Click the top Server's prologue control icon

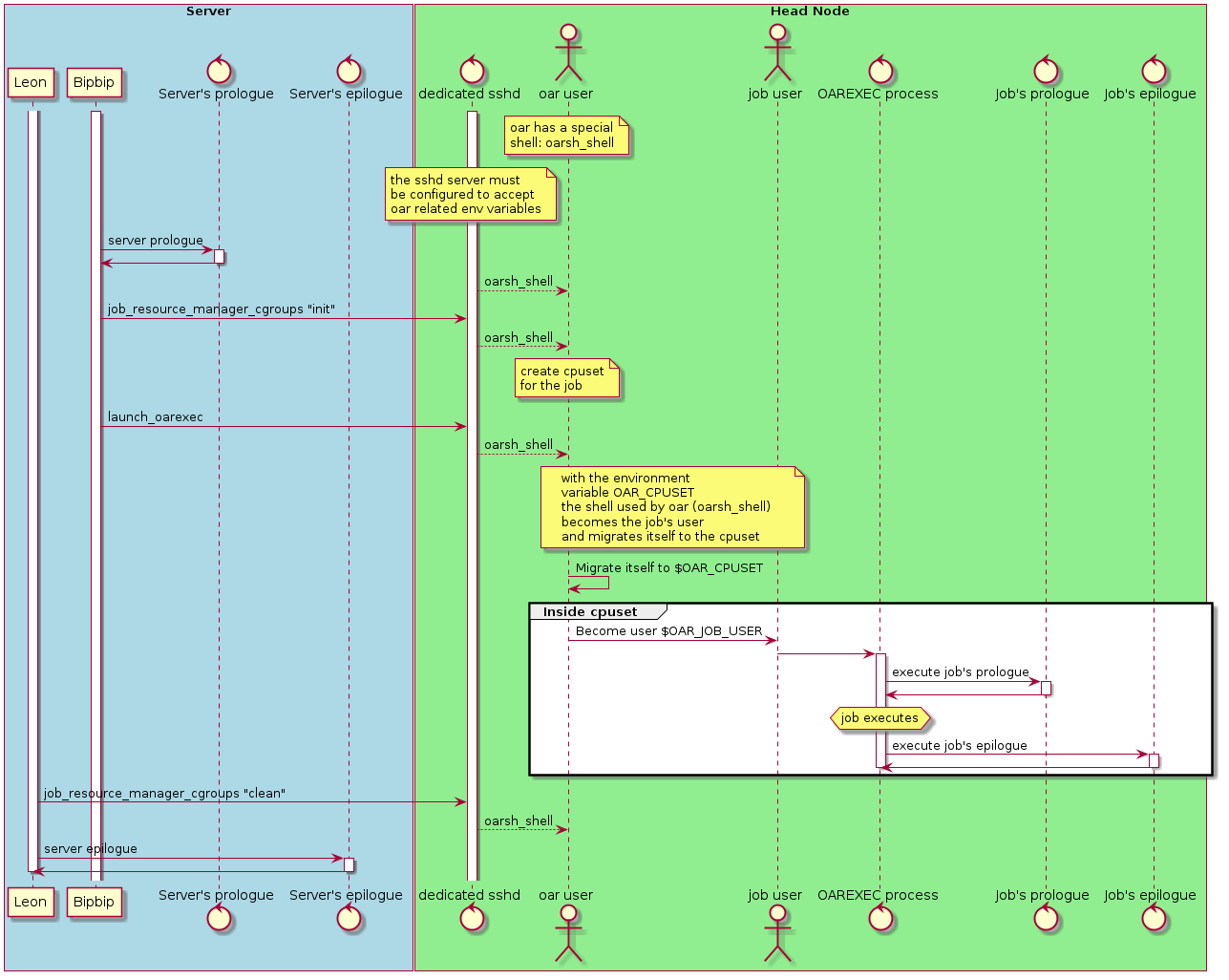coord(219,70)
